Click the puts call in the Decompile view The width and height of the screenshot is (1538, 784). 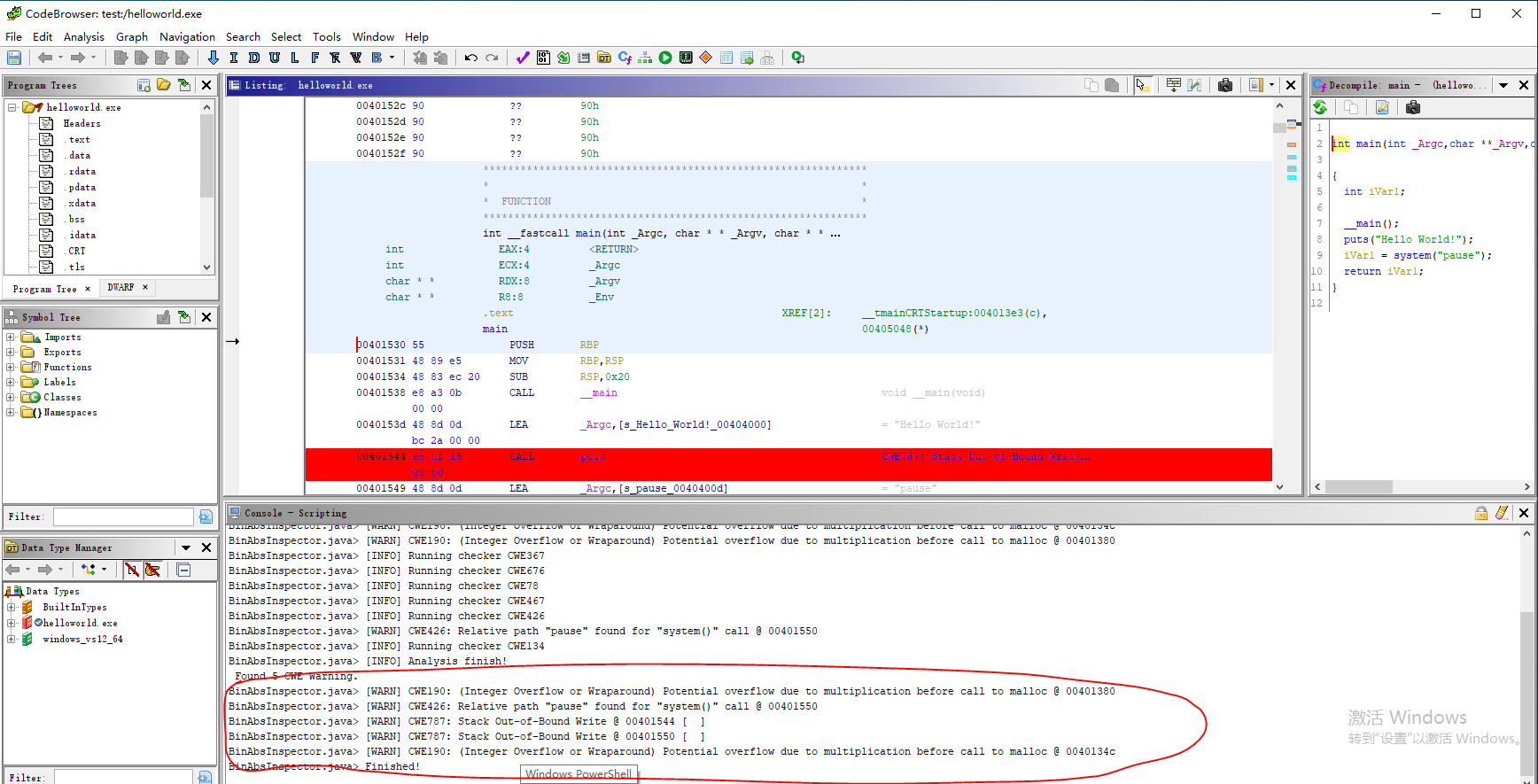[x=1355, y=239]
